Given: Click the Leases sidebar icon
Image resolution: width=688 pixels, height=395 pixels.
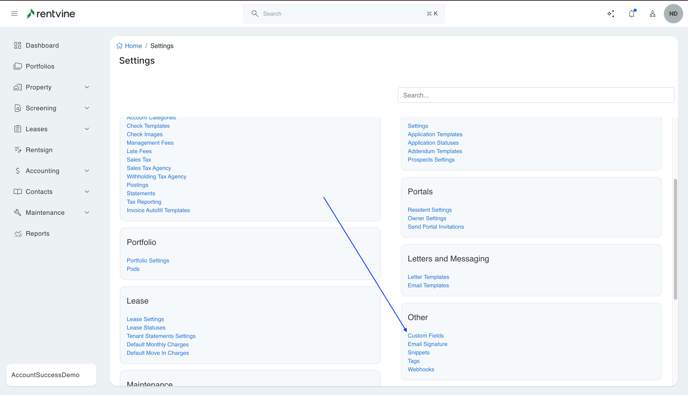Looking at the screenshot, I should [18, 129].
